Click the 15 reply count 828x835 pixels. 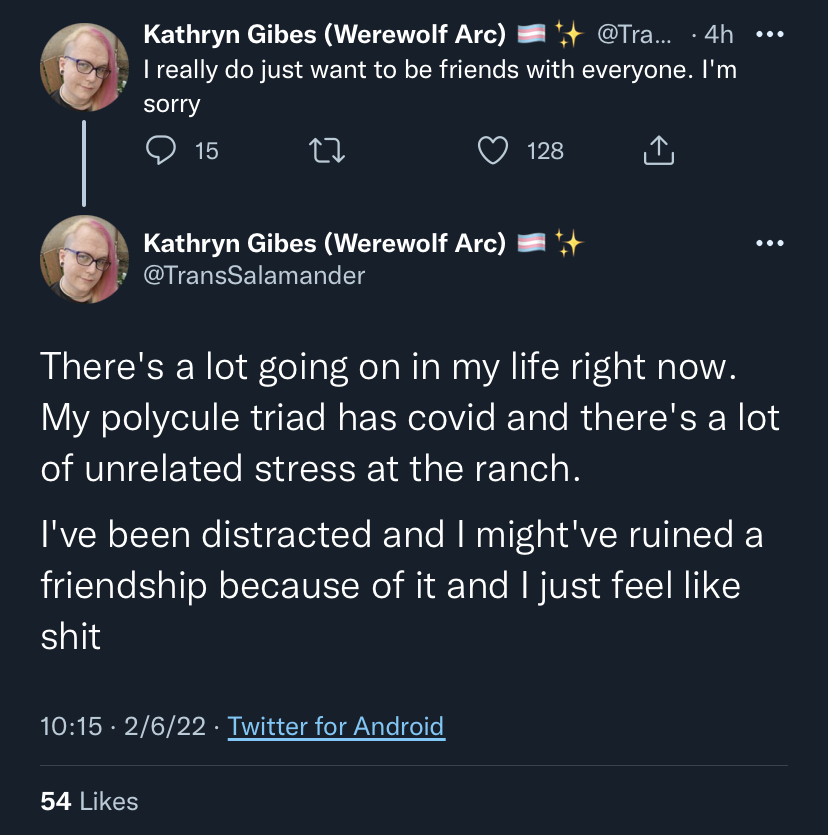207,151
